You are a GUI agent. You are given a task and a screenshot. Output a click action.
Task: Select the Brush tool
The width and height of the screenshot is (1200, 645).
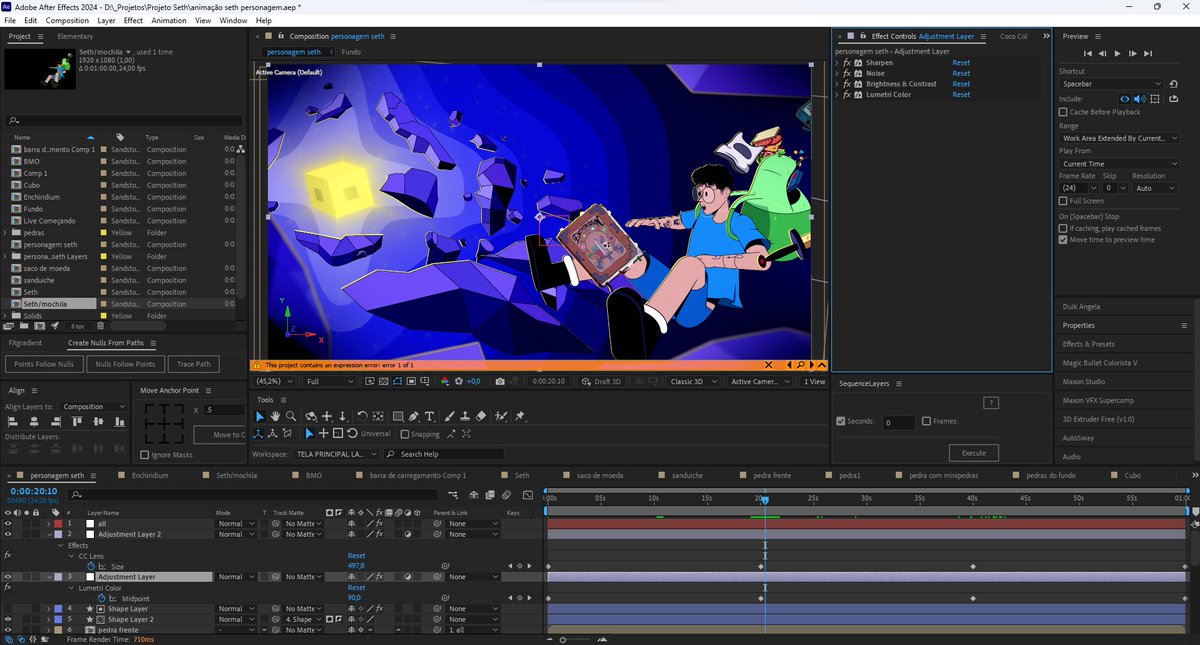449,416
